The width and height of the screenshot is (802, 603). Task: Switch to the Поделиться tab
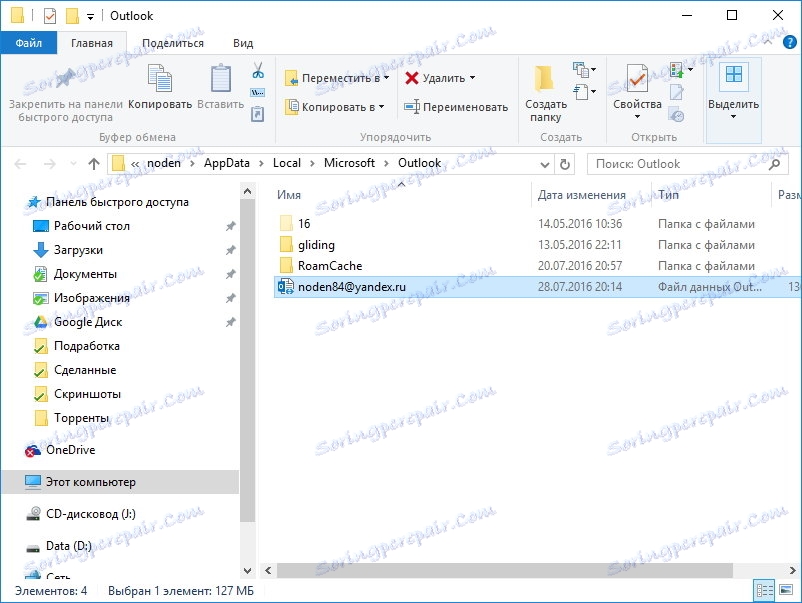(x=173, y=43)
